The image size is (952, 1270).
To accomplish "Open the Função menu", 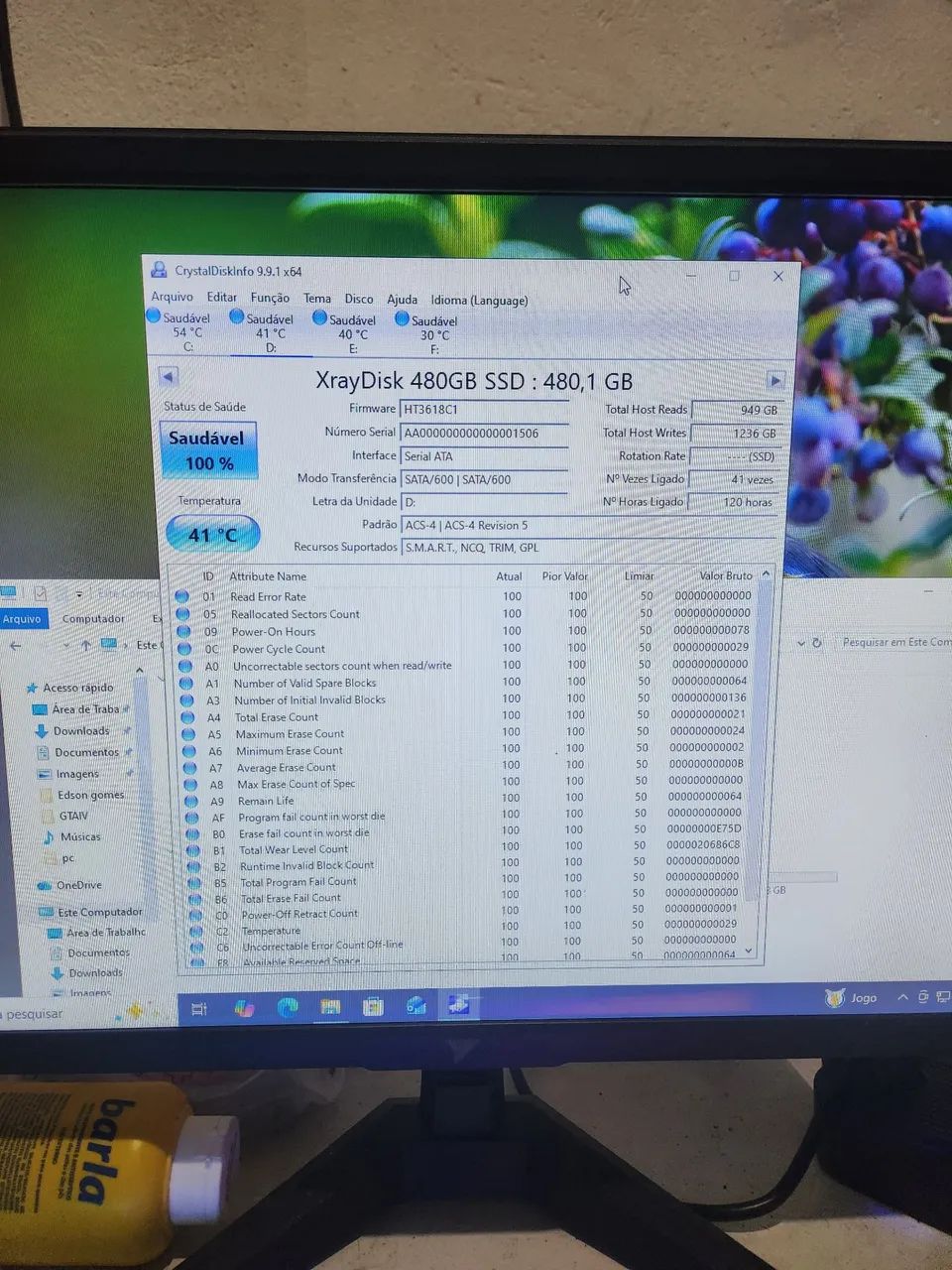I will pos(270,298).
